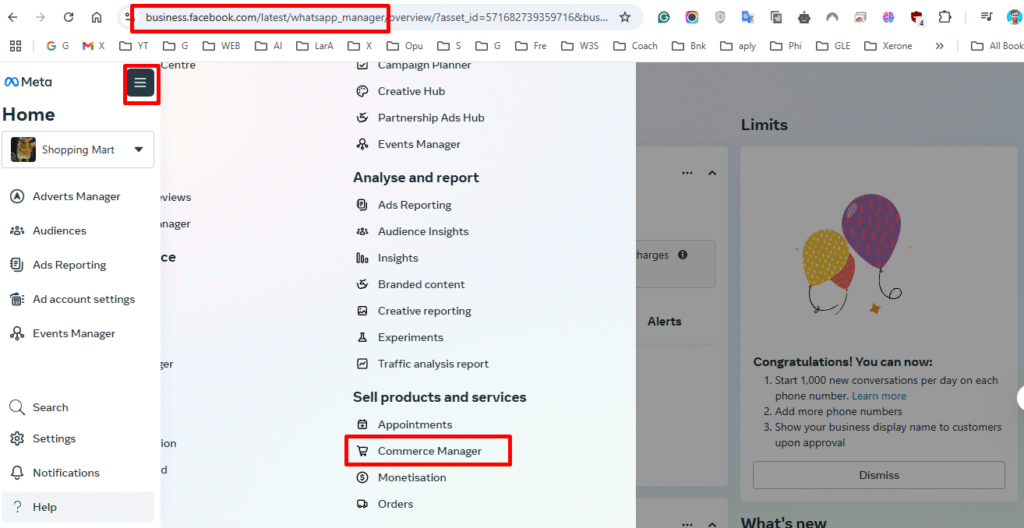Click the Appointments calendar icon
This screenshot has width=1024, height=528.
[x=362, y=425]
